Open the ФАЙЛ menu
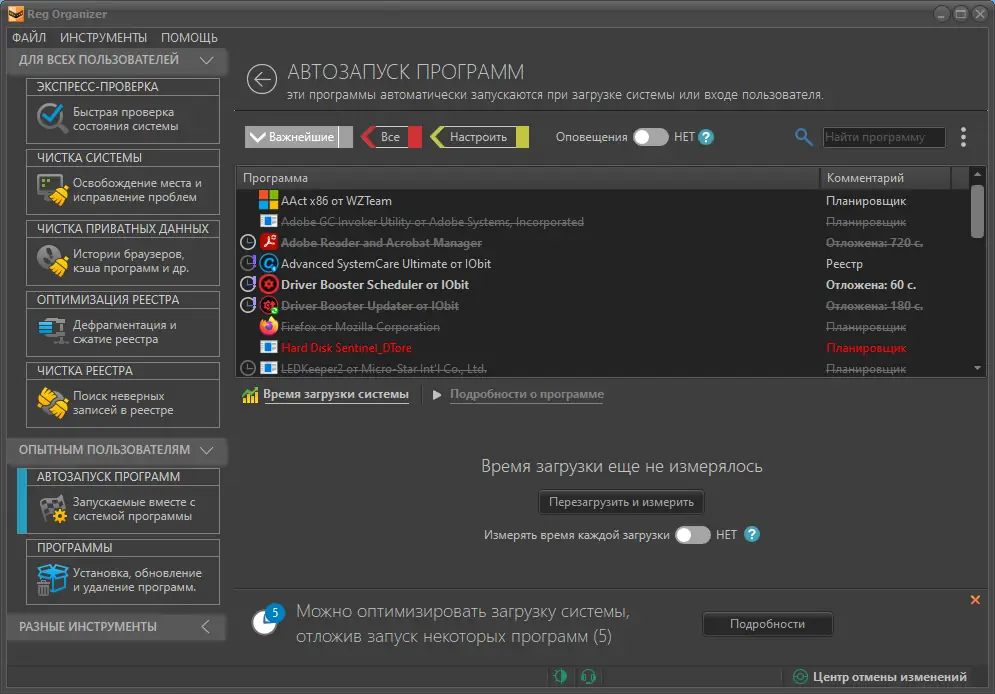Image resolution: width=995 pixels, height=694 pixels. [x=29, y=37]
